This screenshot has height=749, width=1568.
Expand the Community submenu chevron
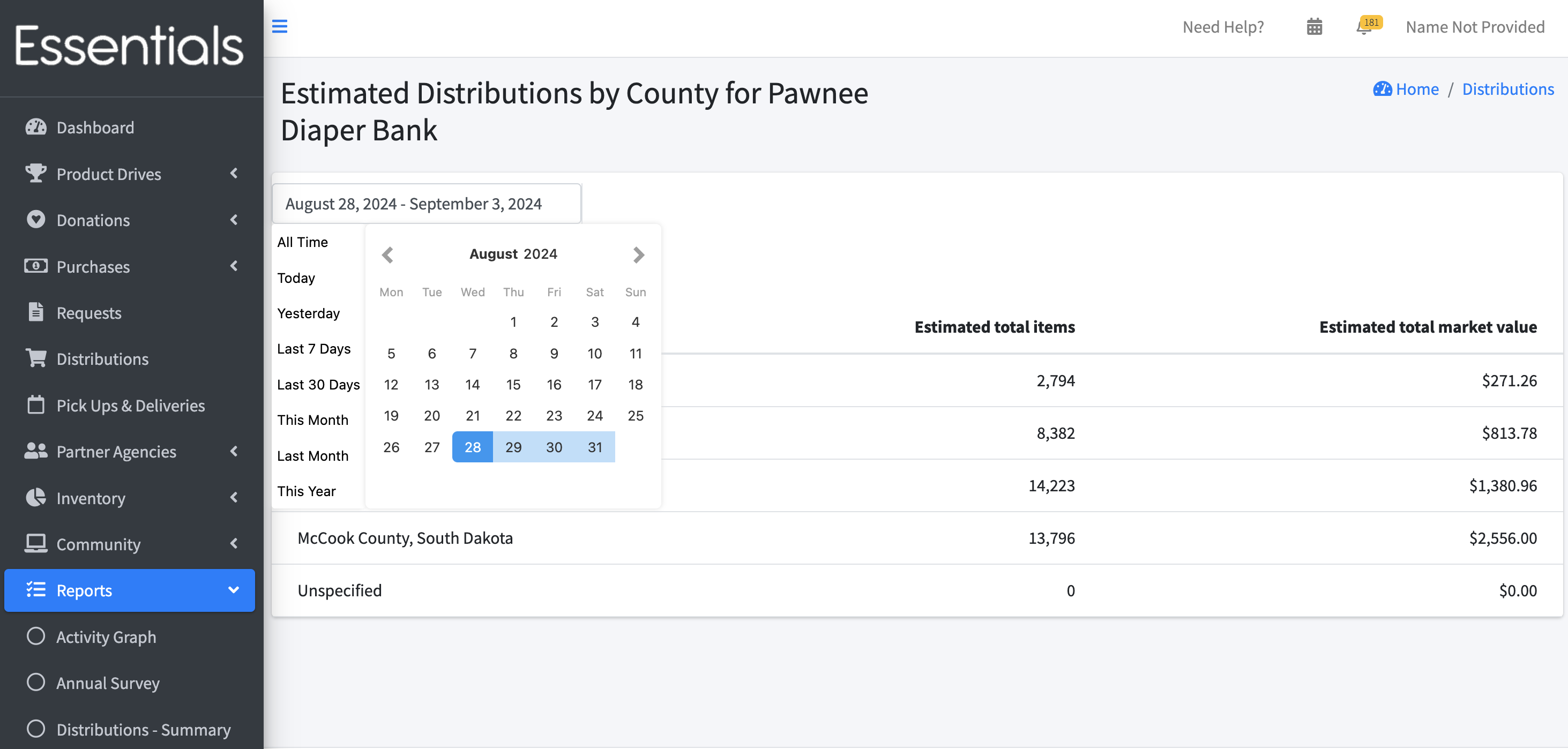234,543
